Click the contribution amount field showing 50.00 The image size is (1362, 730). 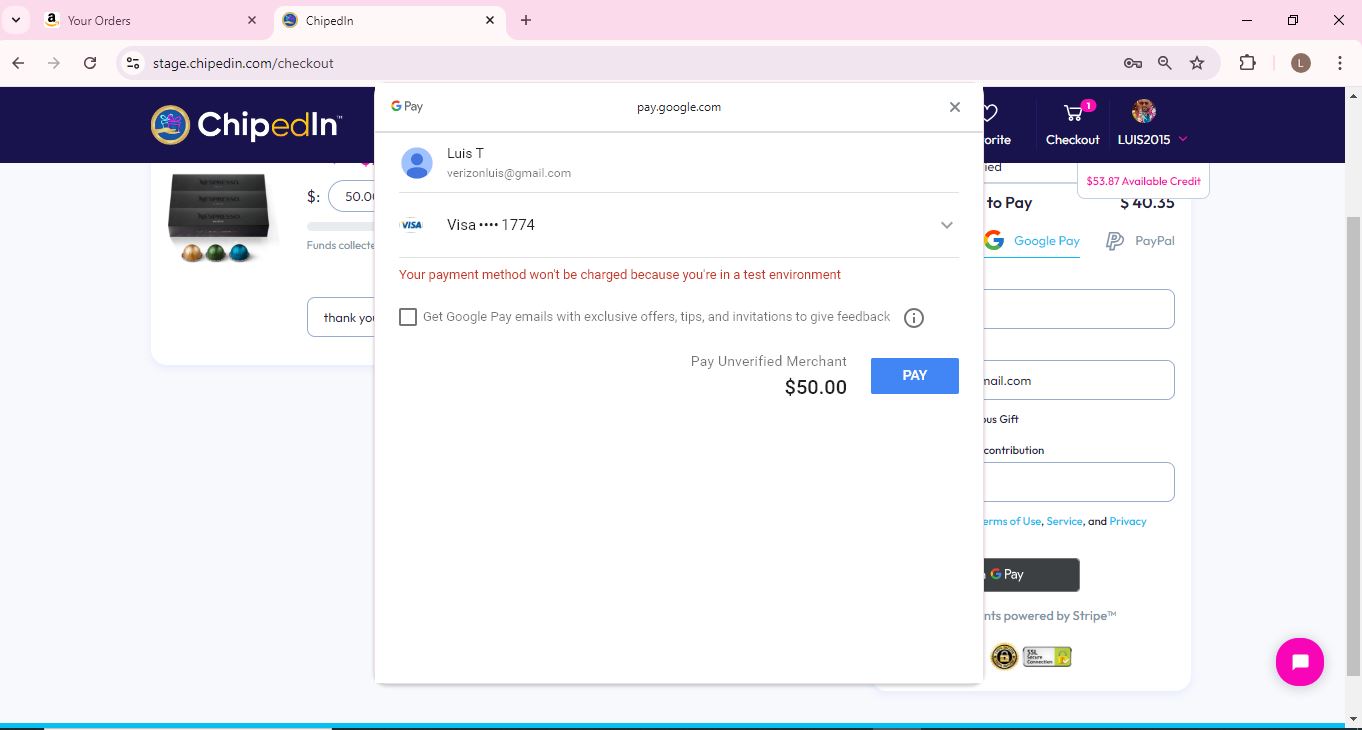pos(352,197)
